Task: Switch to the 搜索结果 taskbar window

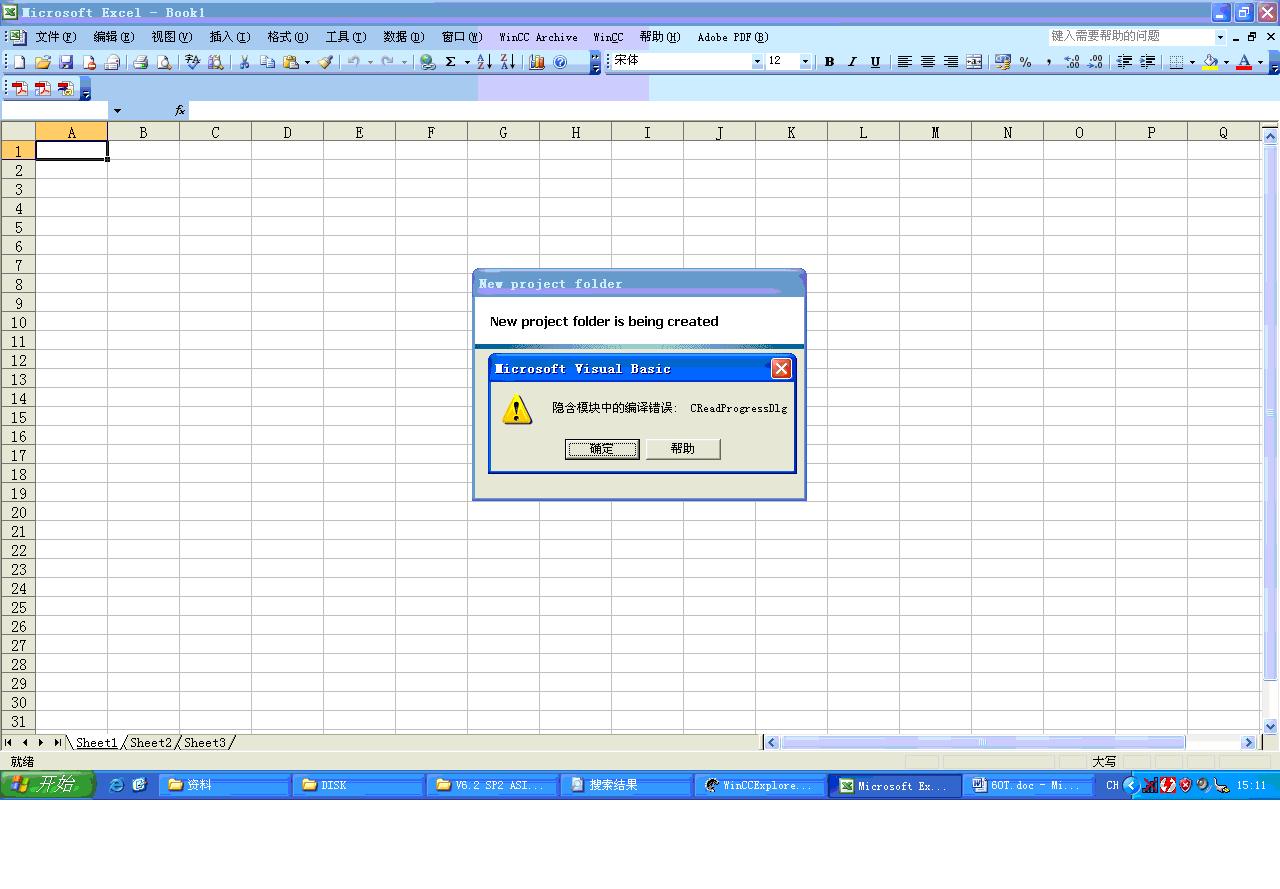Action: pyautogui.click(x=627, y=786)
